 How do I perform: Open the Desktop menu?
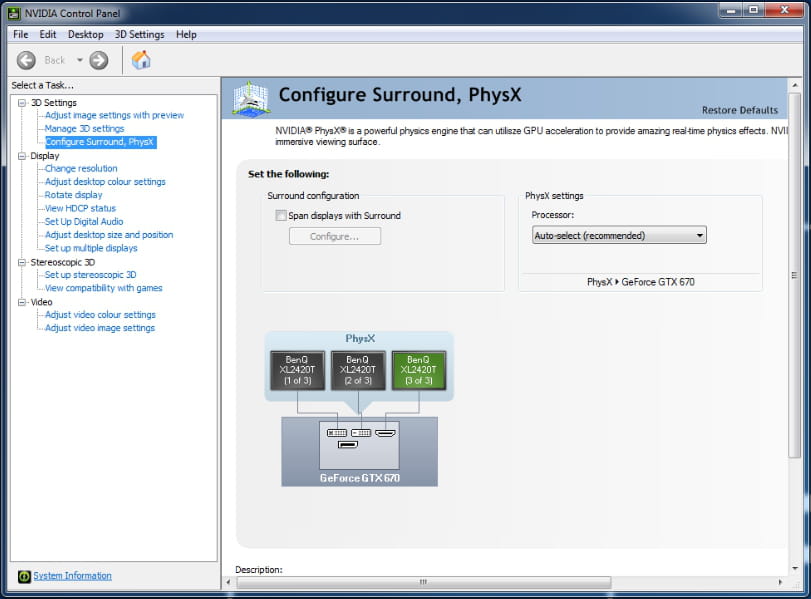tap(85, 34)
